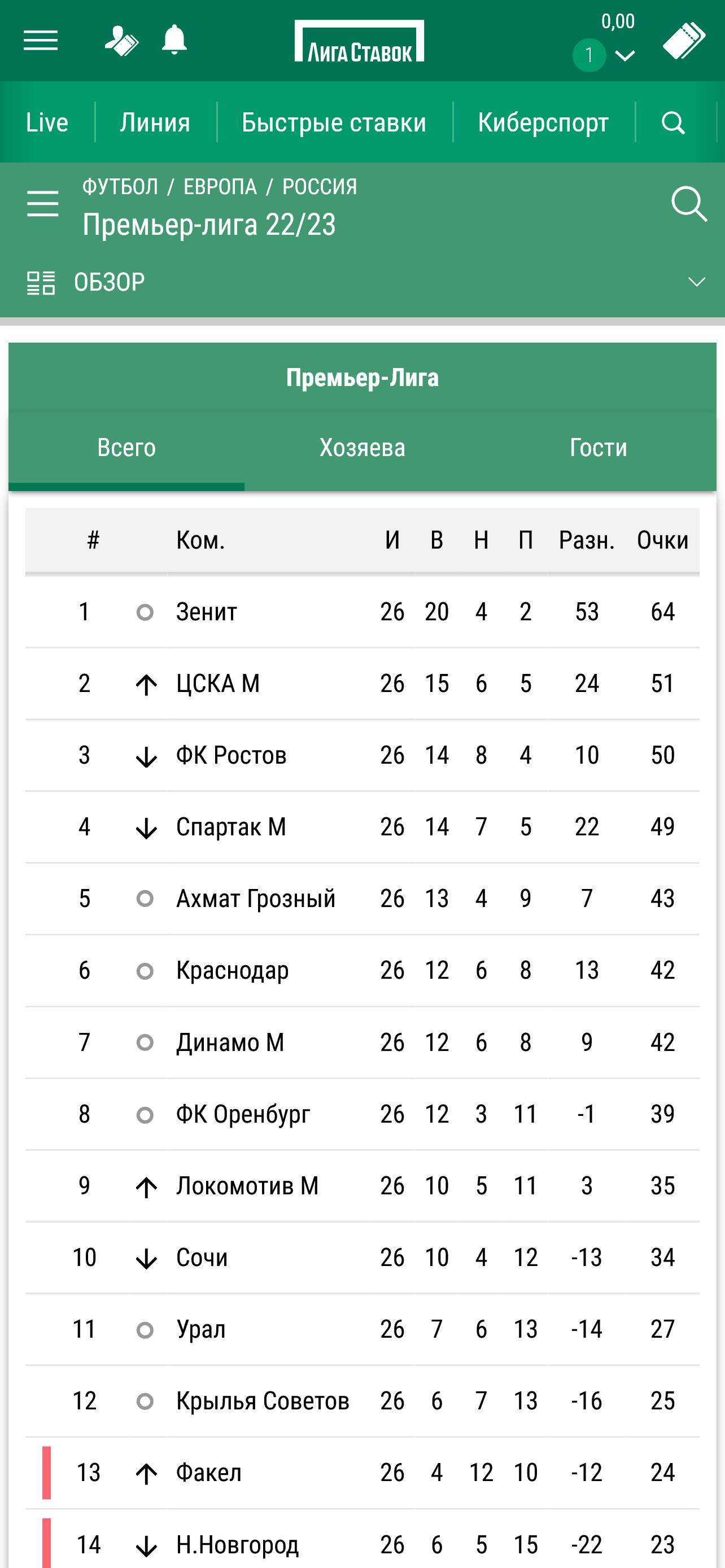
Task: Go to Быстрые ставки
Action: pos(334,122)
